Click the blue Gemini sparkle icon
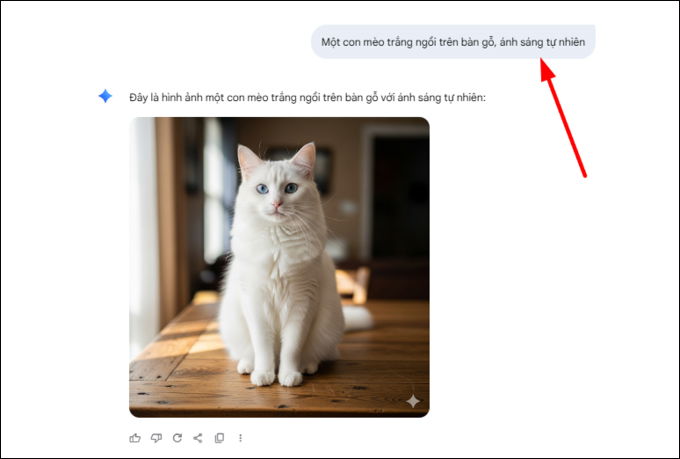This screenshot has height=459, width=680. [x=105, y=96]
